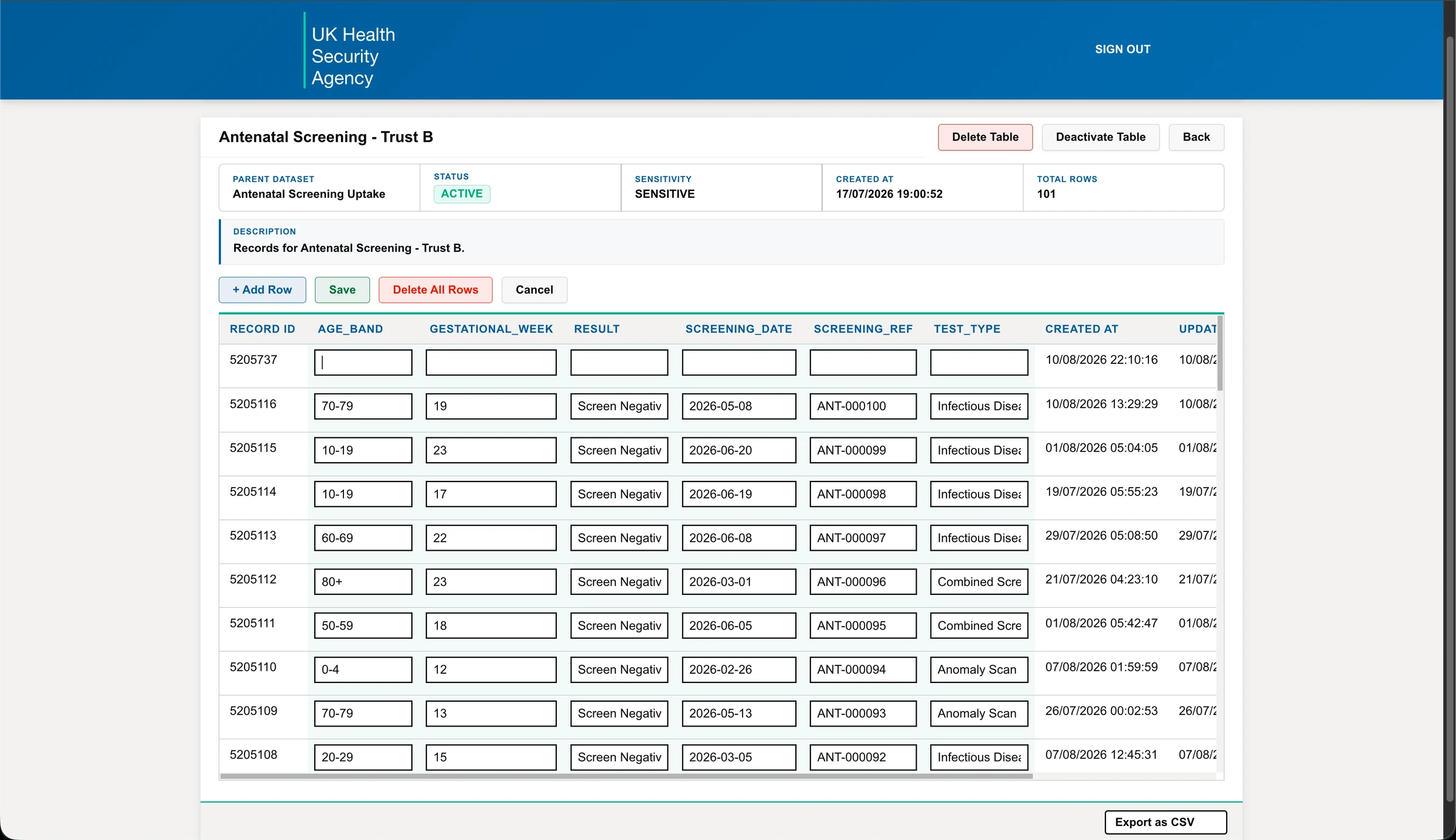1456x840 pixels.
Task: Edit screening date 2026-05-08 field
Action: [739, 406]
